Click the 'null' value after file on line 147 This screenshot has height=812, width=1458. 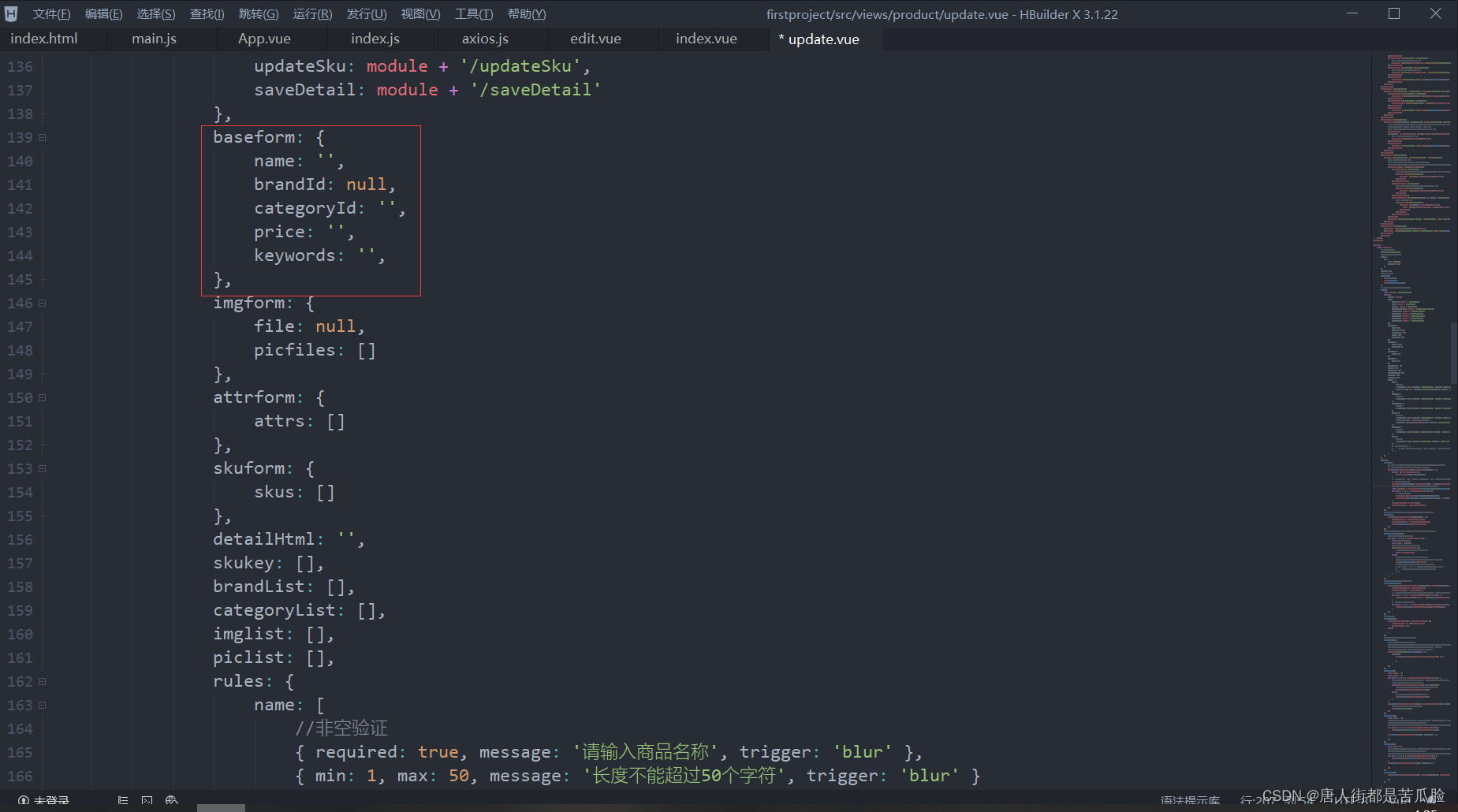[x=336, y=326]
